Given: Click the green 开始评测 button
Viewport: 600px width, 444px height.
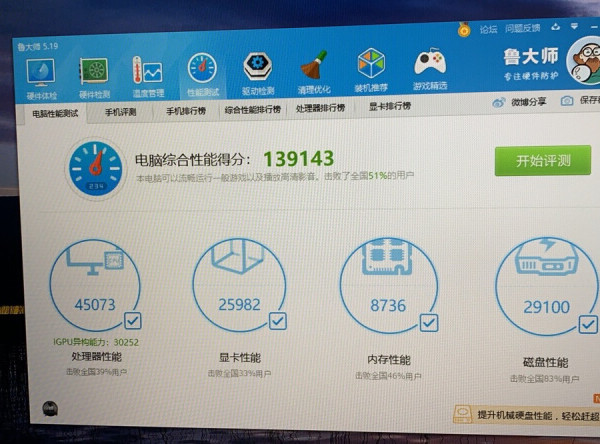Looking at the screenshot, I should pos(543,160).
